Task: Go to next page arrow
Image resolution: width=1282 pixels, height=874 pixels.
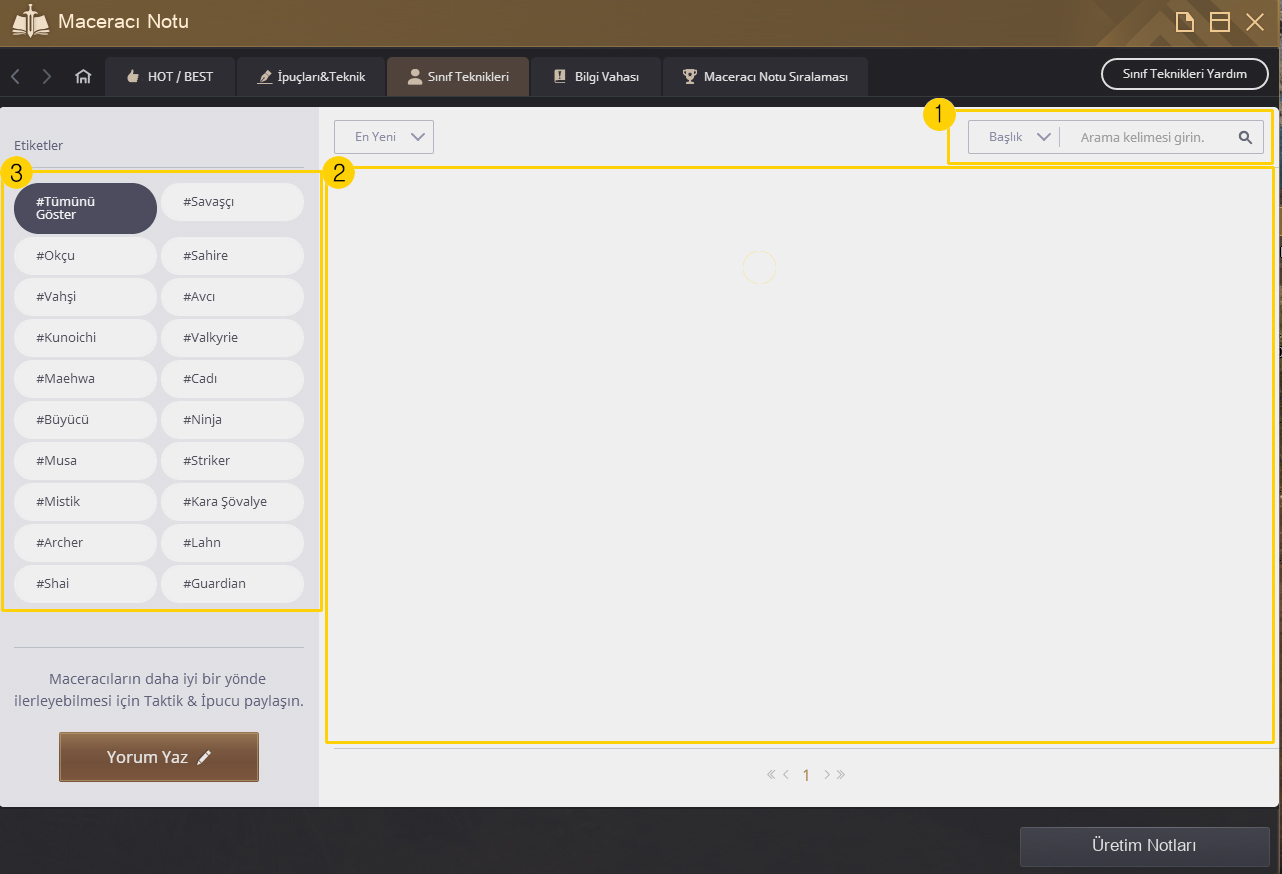Action: [827, 774]
